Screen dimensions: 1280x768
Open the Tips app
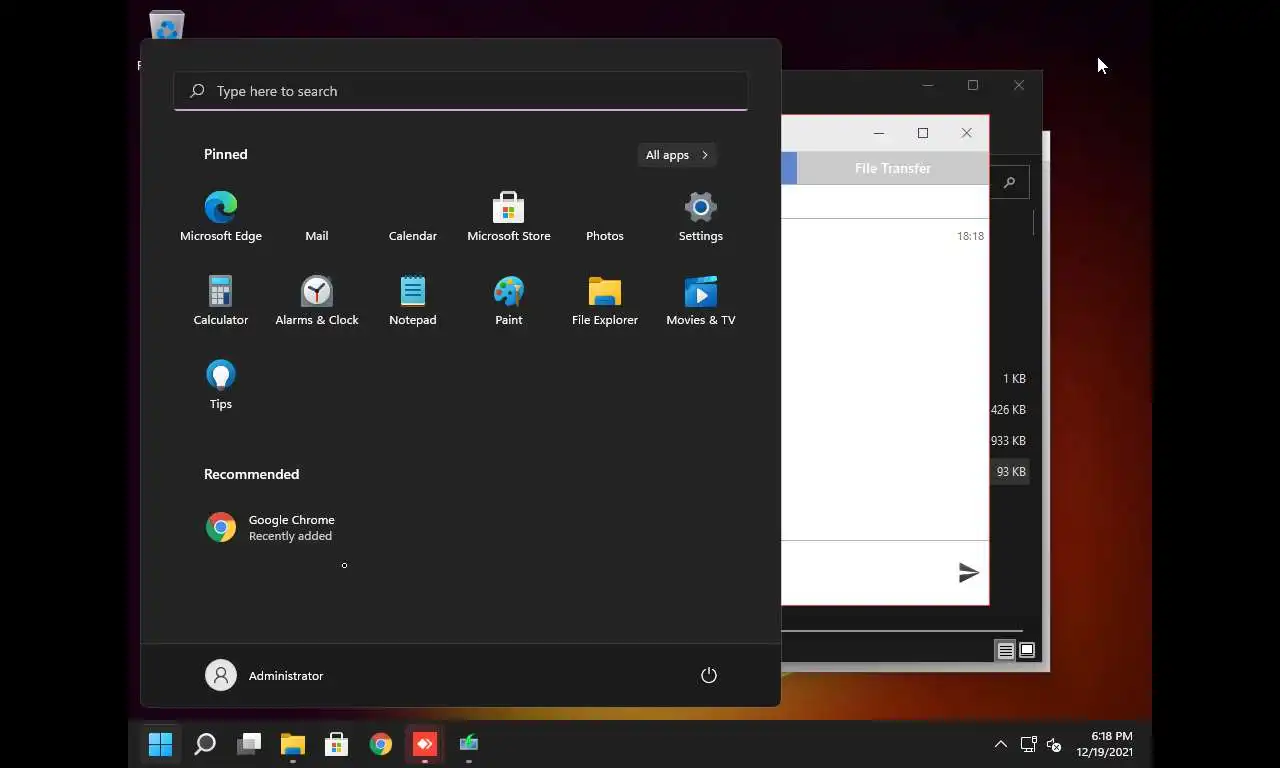(221, 384)
